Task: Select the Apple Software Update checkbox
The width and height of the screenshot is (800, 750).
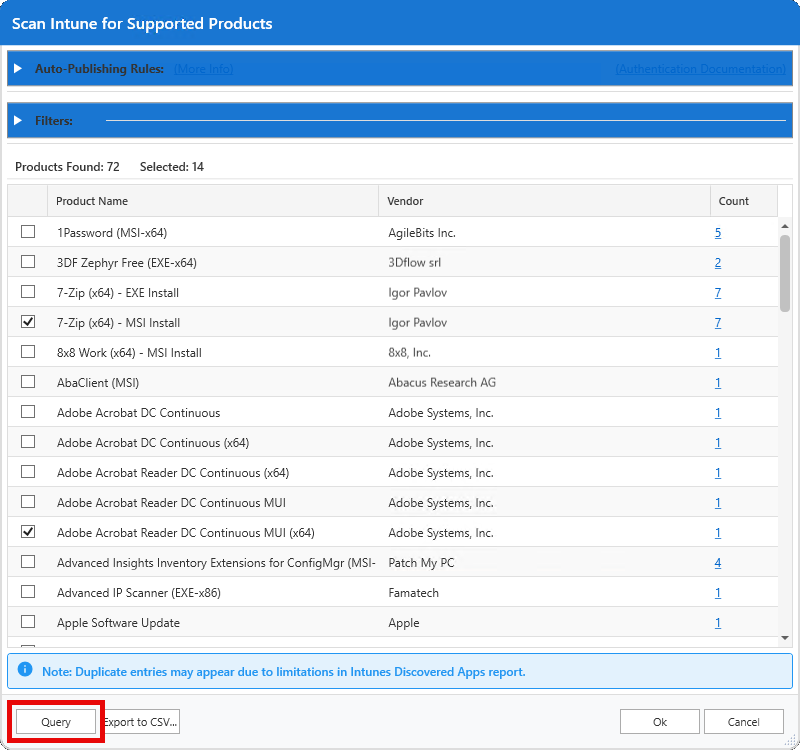Action: pos(27,622)
